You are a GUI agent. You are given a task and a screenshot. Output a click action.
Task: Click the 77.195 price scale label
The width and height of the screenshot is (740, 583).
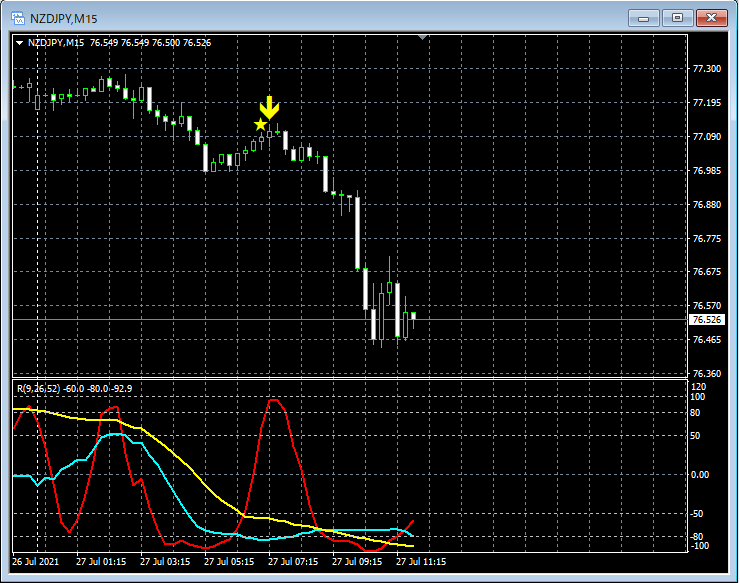pos(706,103)
